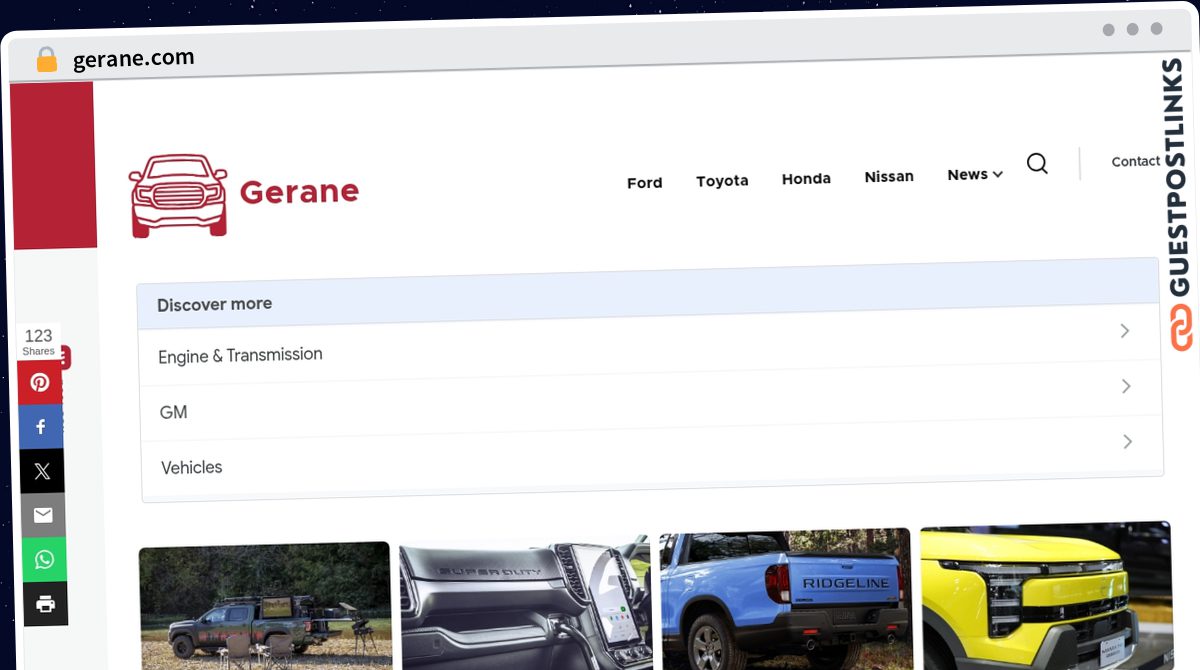Click the Gerane site title

(x=299, y=191)
